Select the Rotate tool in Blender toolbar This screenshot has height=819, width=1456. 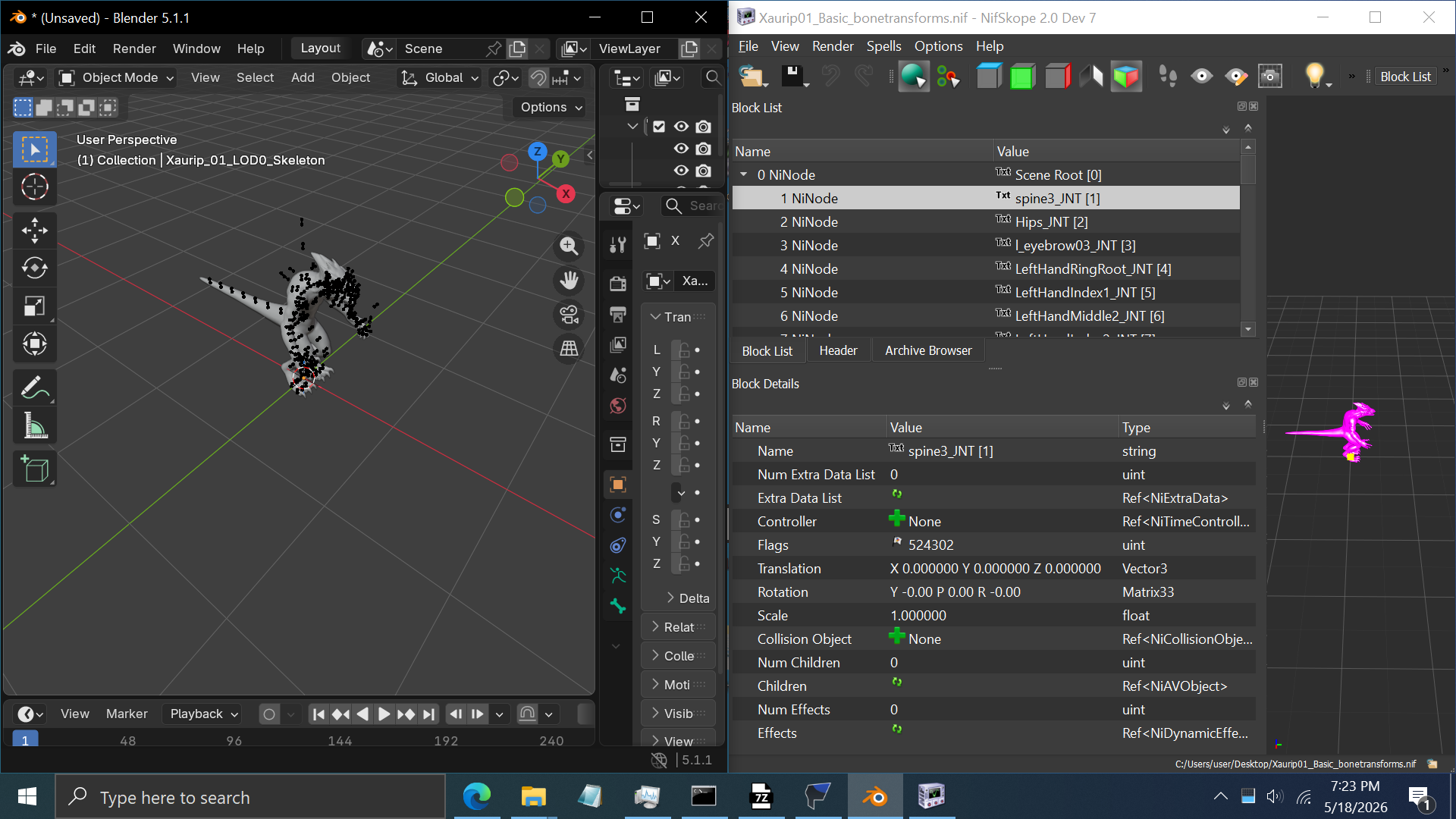coord(34,268)
